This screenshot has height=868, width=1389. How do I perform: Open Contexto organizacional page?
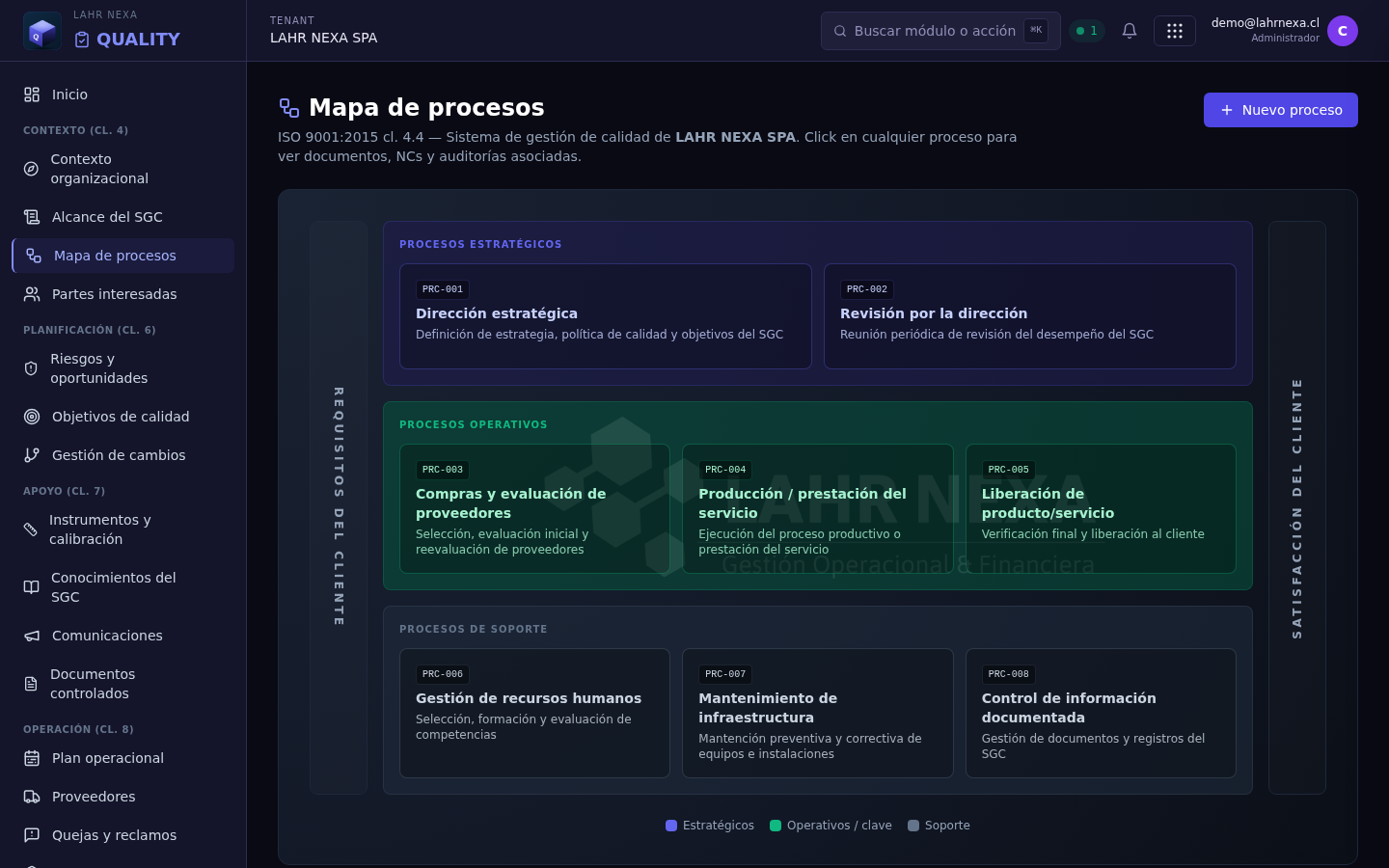(x=123, y=169)
